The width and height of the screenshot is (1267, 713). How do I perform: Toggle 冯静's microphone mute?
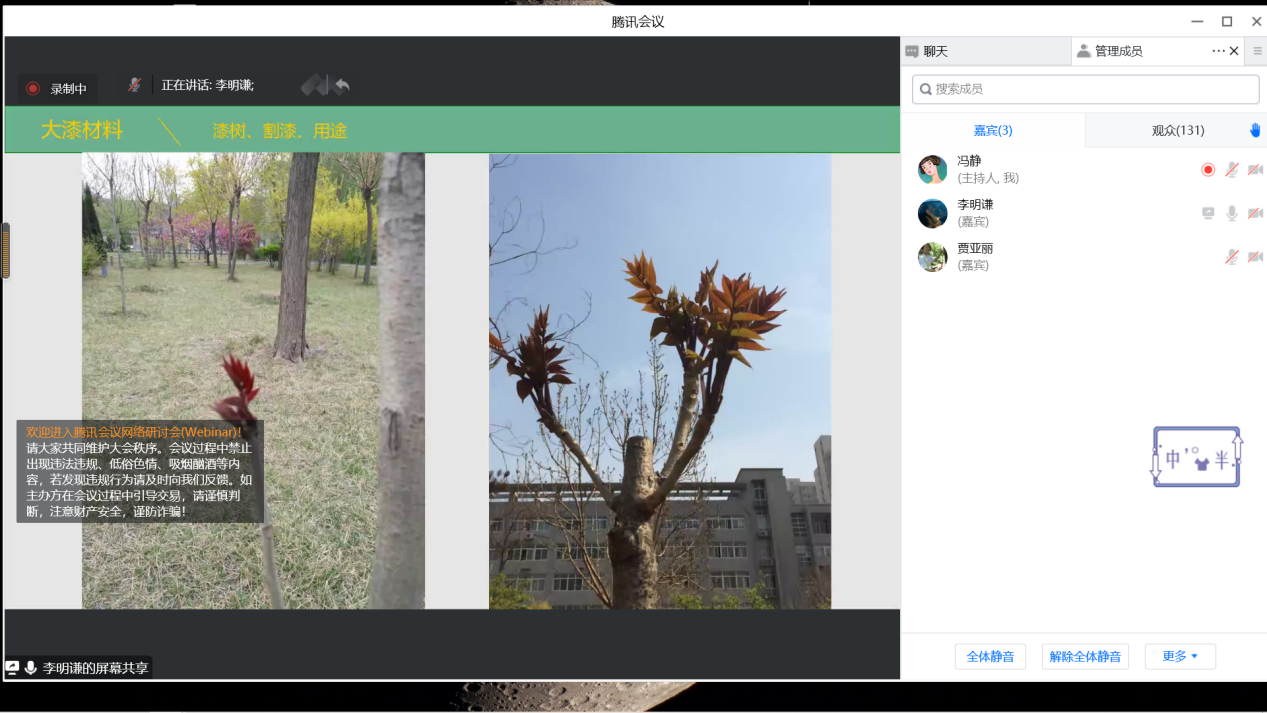1232,170
